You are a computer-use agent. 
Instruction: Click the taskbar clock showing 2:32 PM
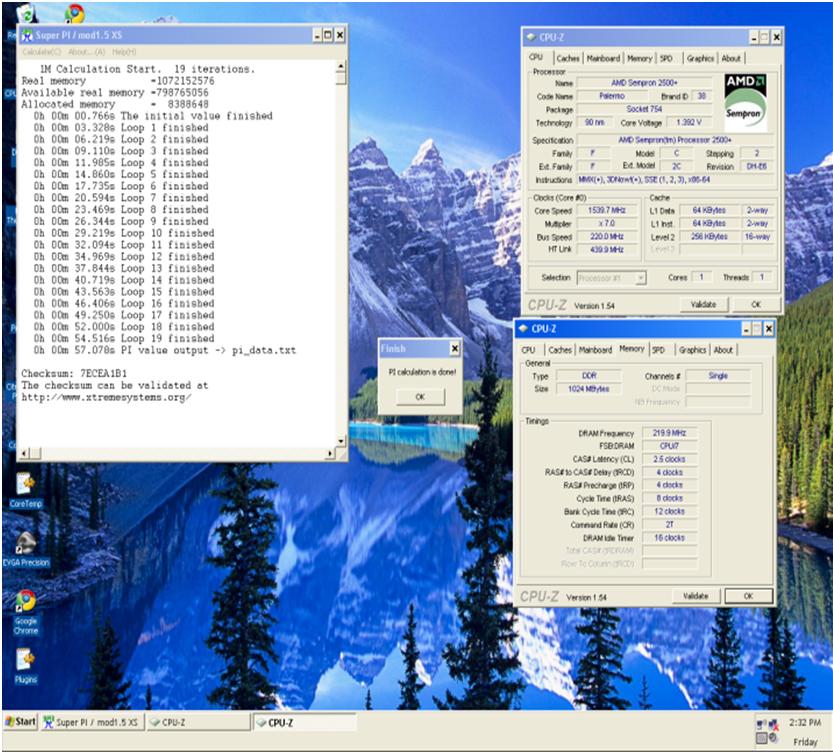(804, 723)
